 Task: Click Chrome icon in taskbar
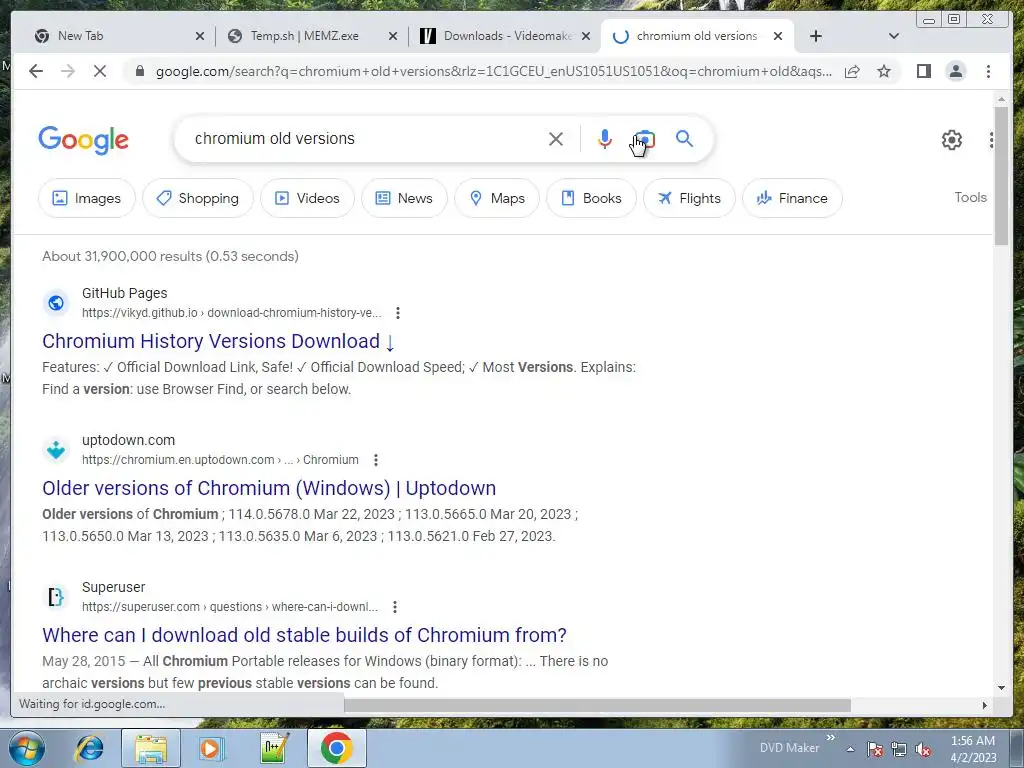[x=337, y=748]
